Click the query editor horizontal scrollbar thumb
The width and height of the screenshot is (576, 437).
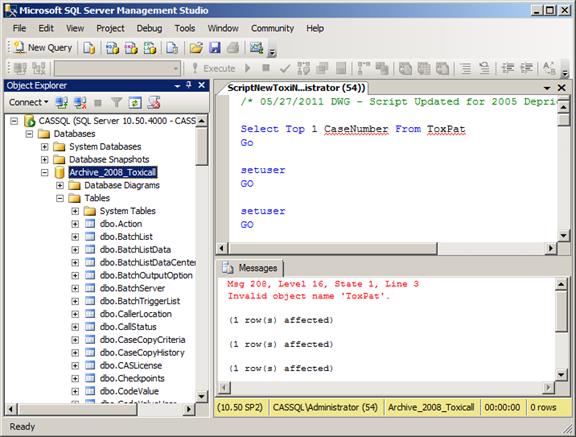click(333, 248)
